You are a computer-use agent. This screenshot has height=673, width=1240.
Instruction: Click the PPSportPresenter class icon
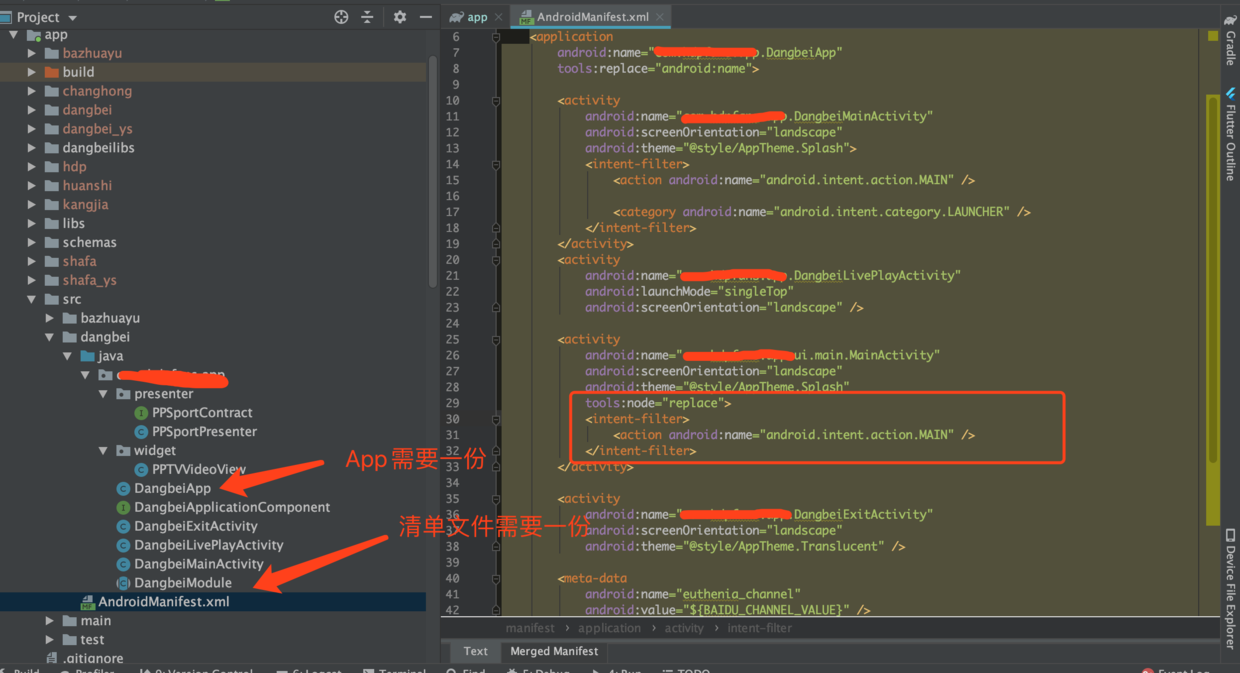141,432
